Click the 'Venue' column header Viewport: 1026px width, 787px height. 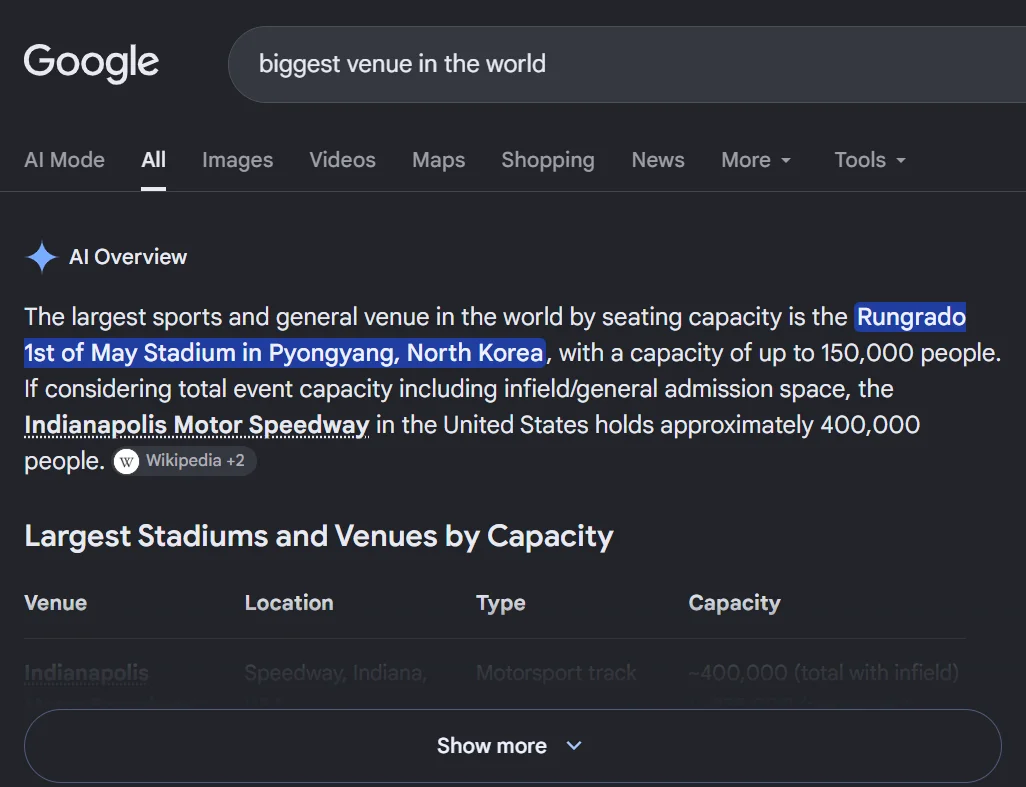click(56, 603)
